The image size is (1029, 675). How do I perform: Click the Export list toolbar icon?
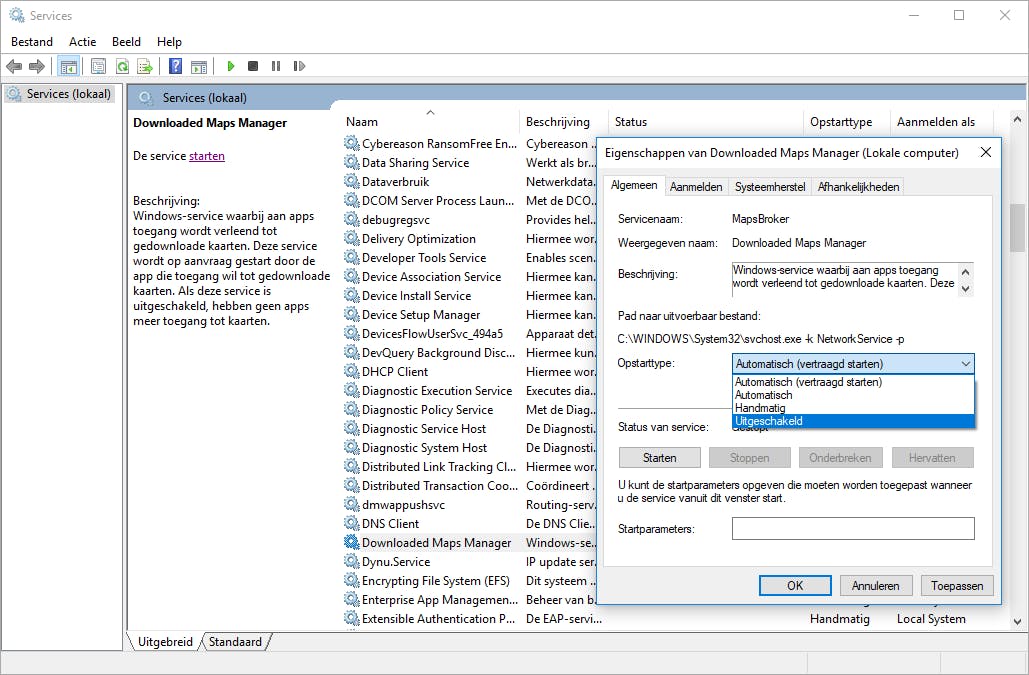point(145,66)
